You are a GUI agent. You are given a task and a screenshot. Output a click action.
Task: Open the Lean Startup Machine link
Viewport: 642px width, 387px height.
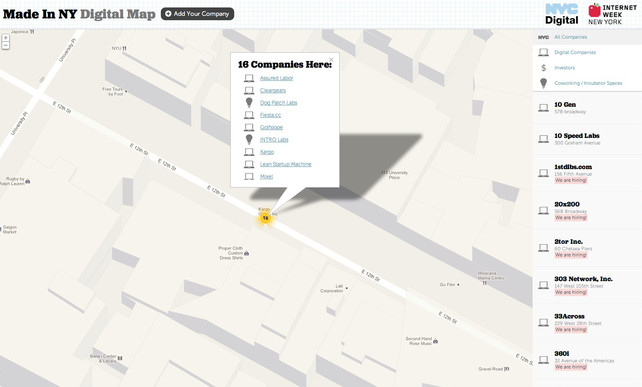(x=285, y=164)
